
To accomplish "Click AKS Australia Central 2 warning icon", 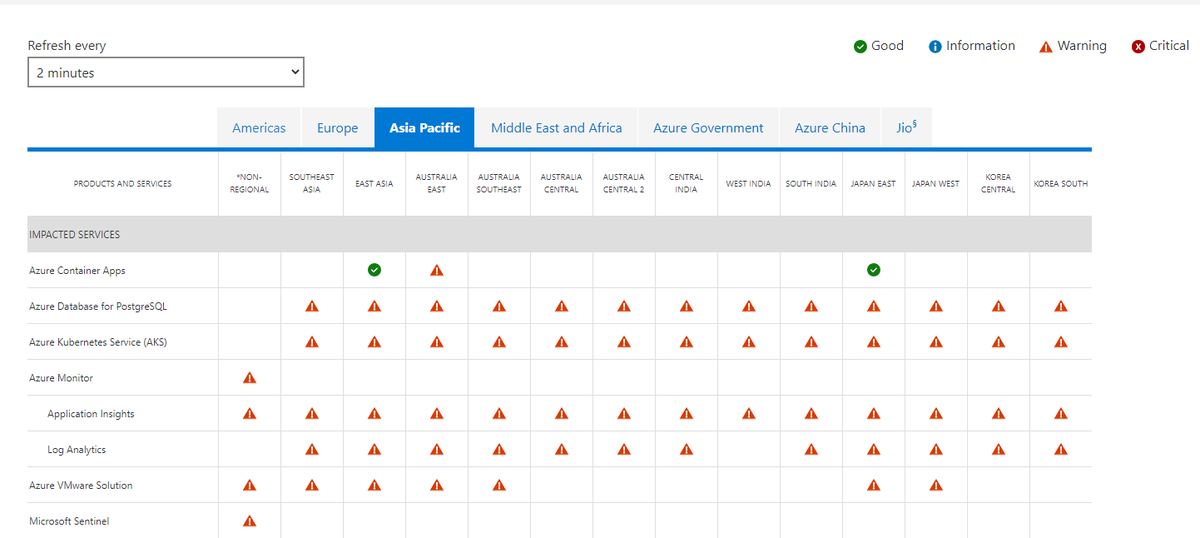I will (623, 342).
